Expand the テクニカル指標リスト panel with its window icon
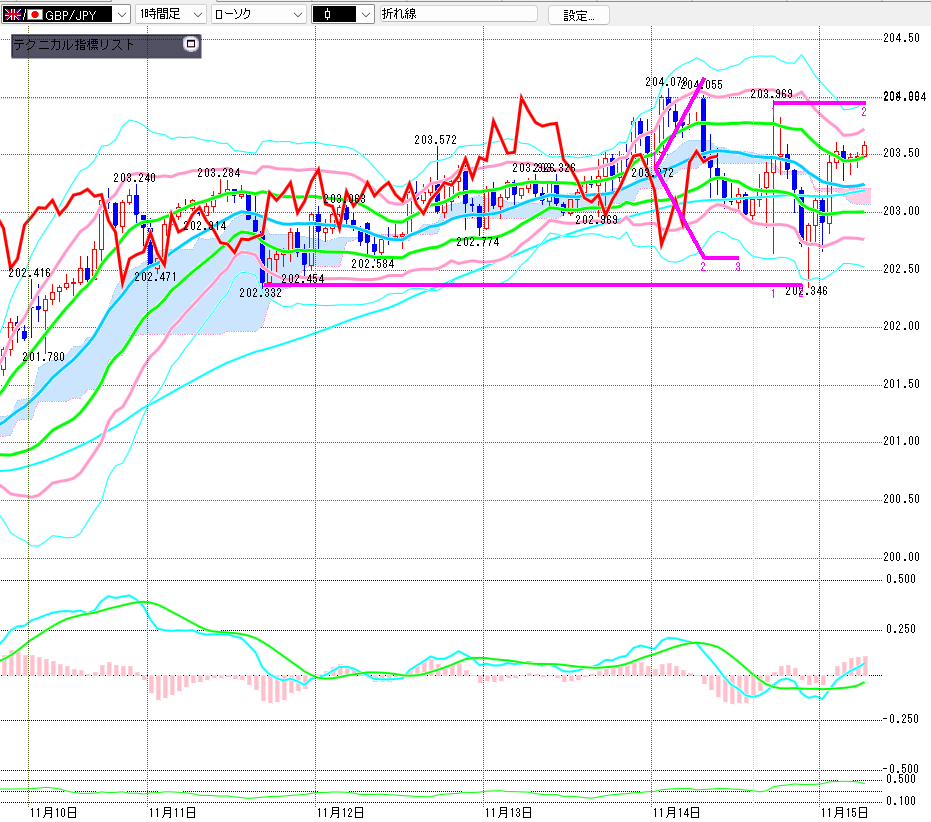 click(191, 45)
